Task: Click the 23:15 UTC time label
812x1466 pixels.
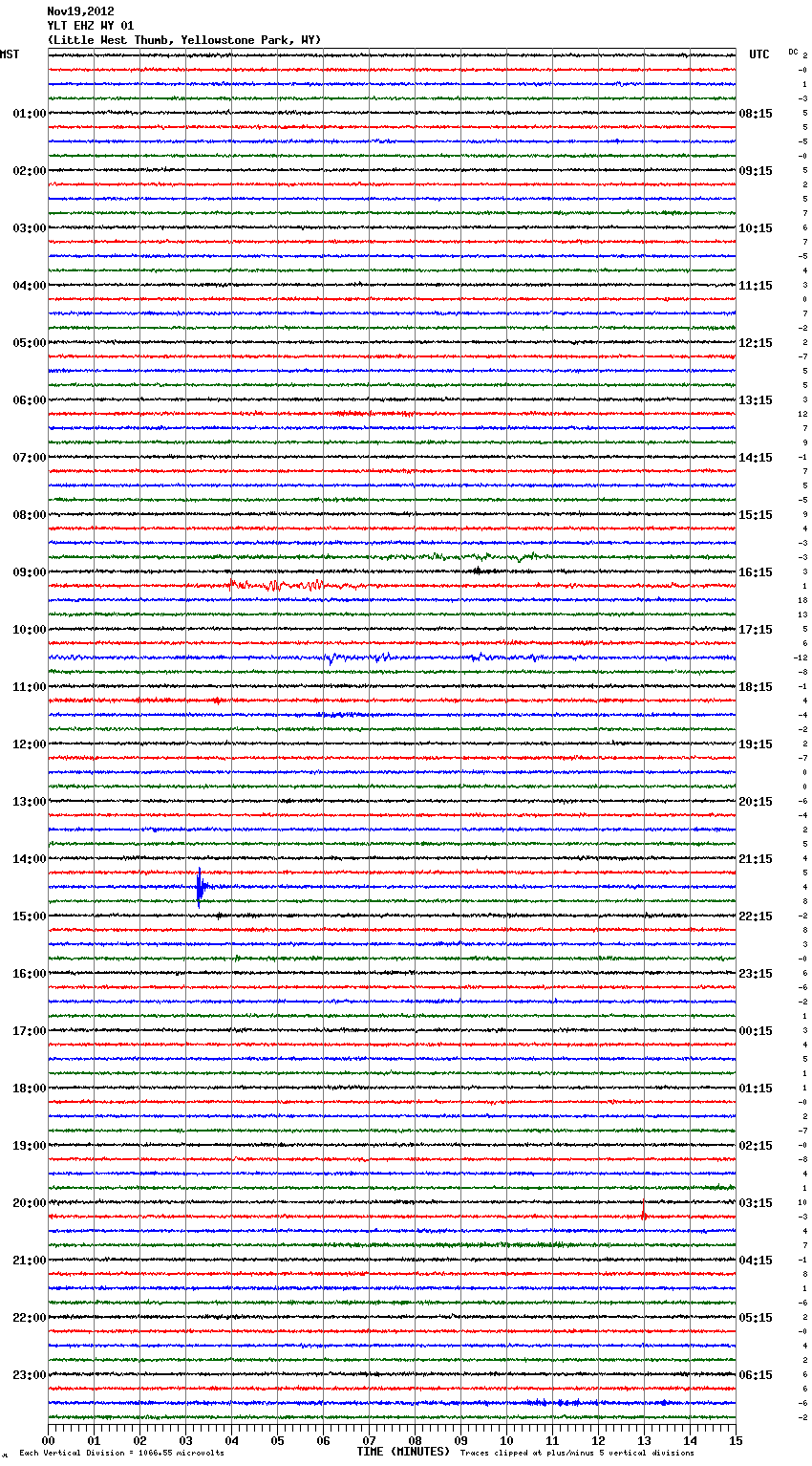Action: pyautogui.click(x=756, y=974)
